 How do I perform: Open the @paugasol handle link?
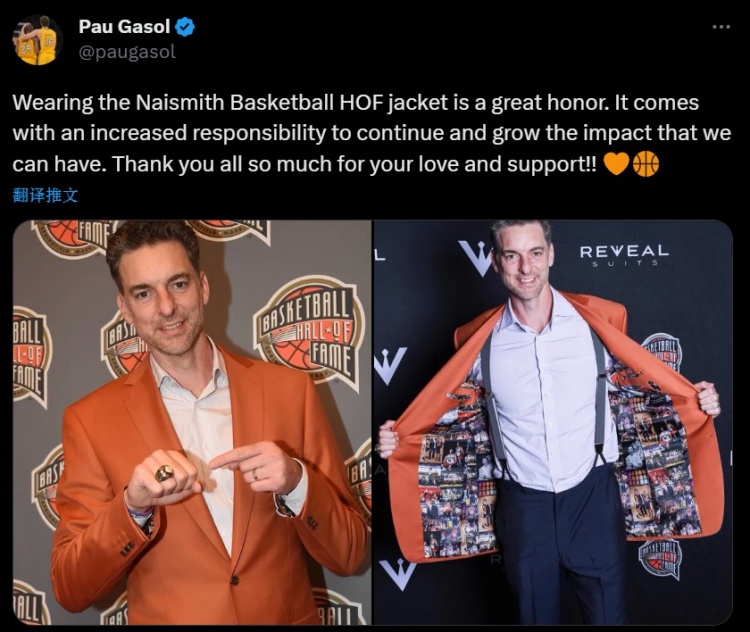click(x=127, y=52)
